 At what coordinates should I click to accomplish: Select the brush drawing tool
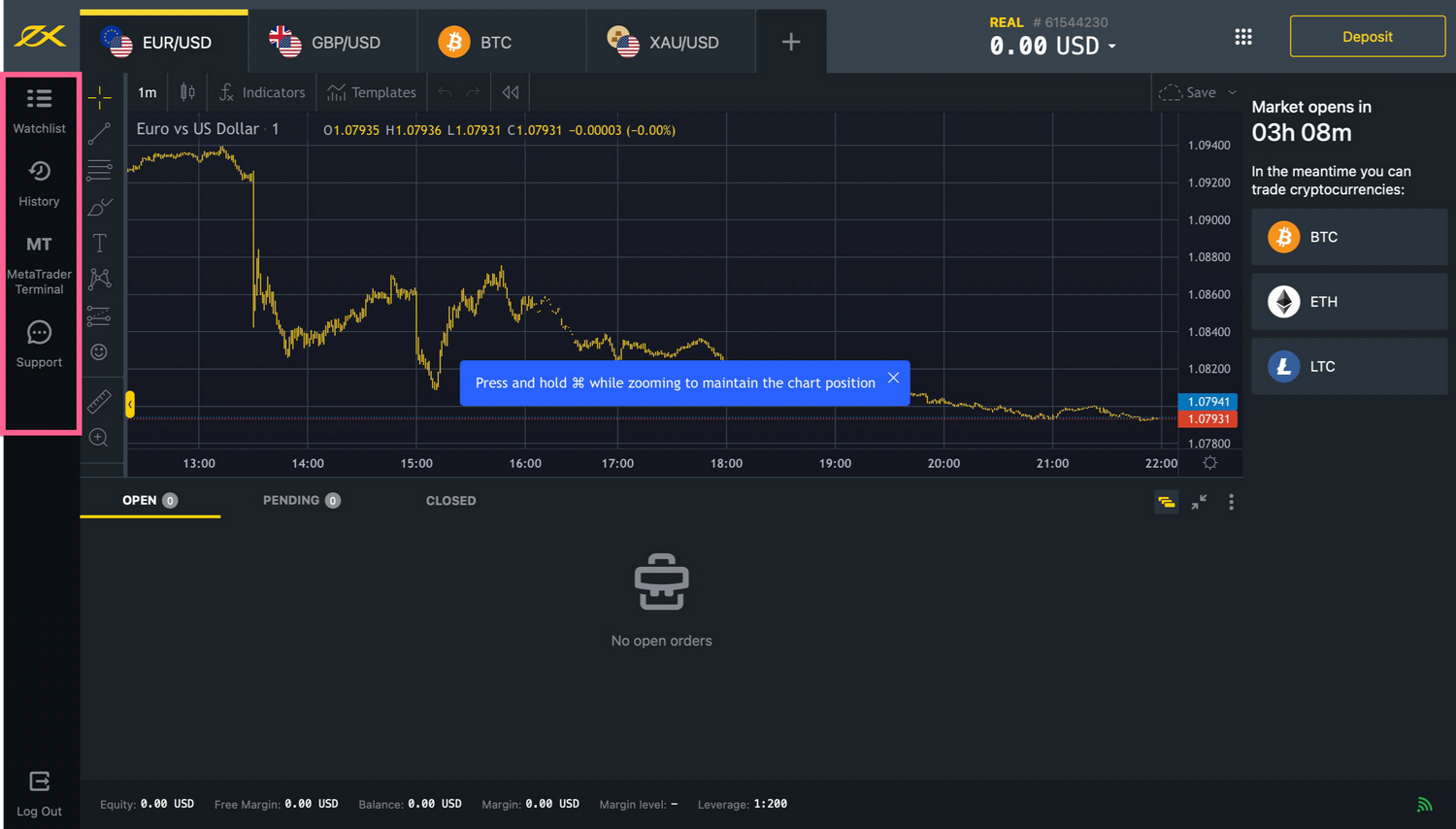(x=100, y=206)
